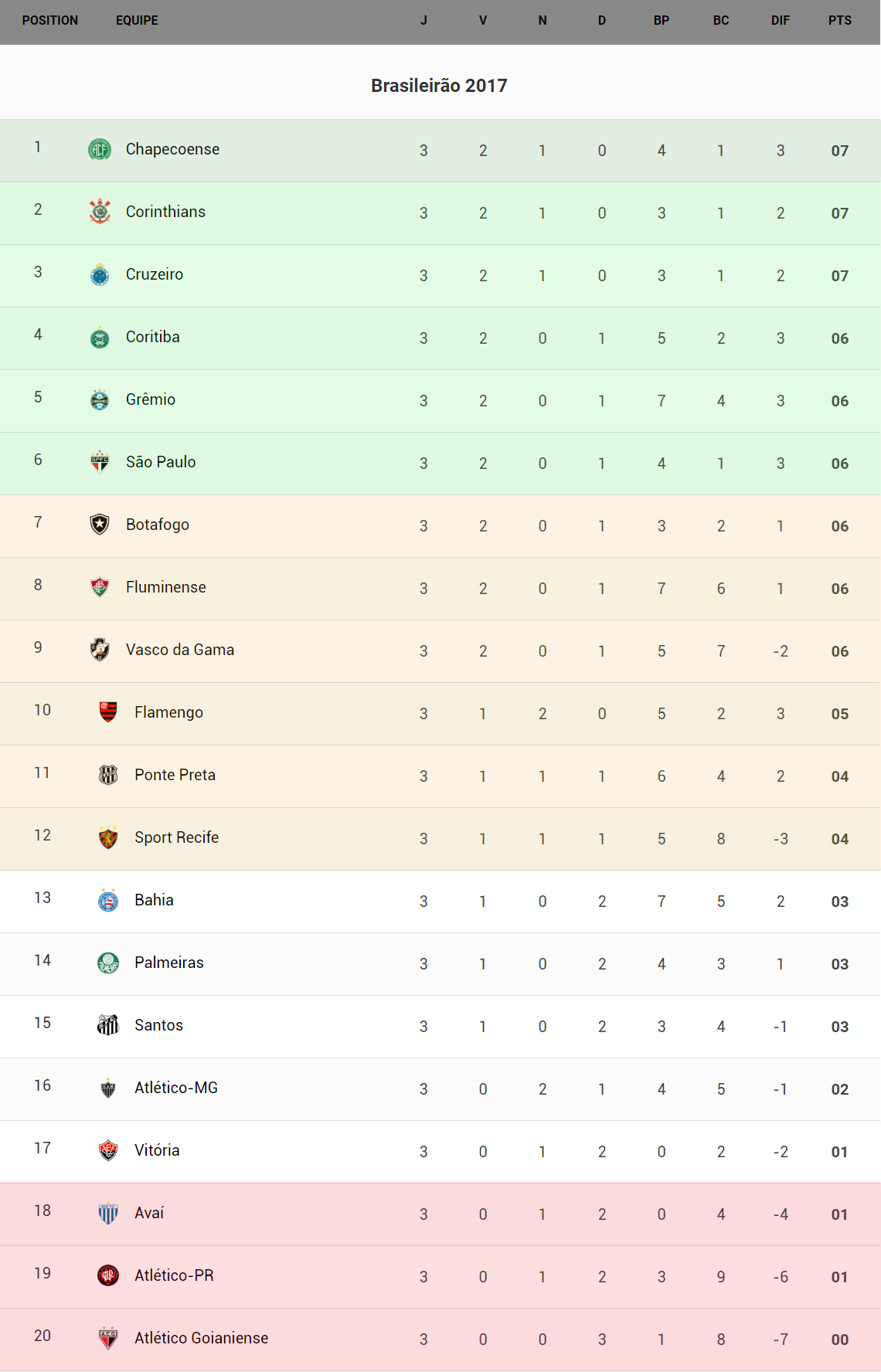This screenshot has width=881, height=1372.
Task: Click the São Paulo shield logo
Action: click(100, 462)
